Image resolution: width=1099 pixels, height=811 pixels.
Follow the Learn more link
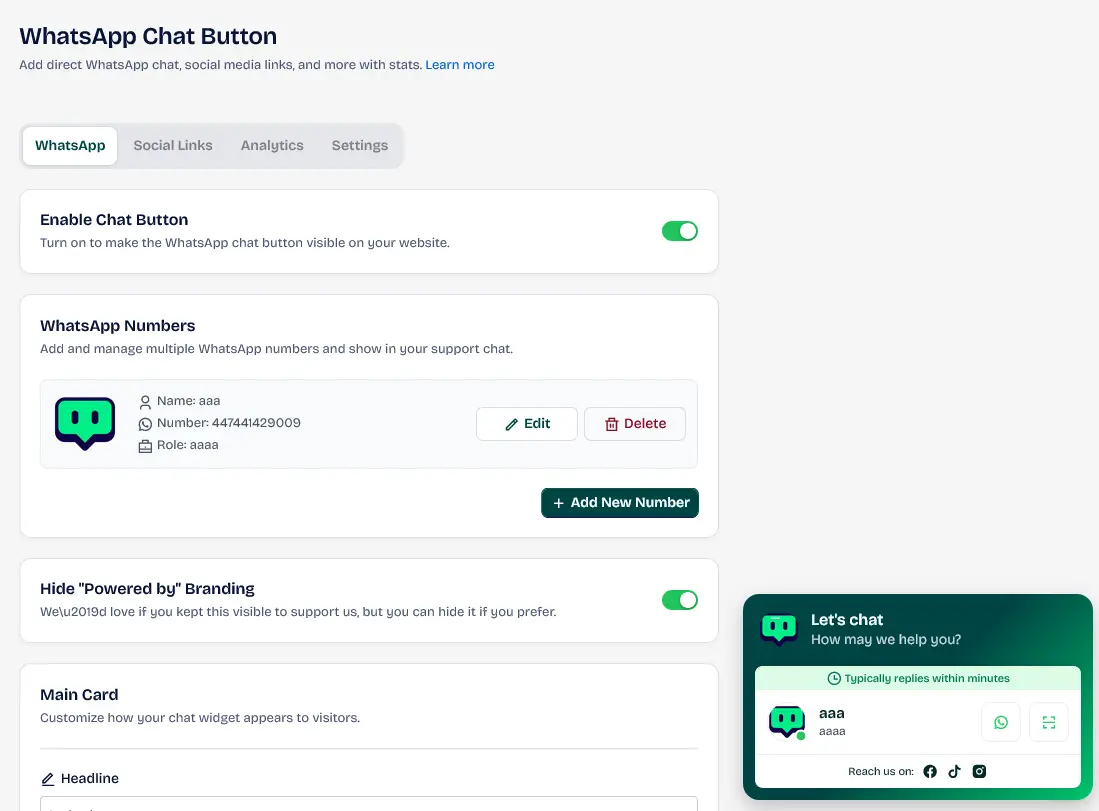[x=460, y=64]
